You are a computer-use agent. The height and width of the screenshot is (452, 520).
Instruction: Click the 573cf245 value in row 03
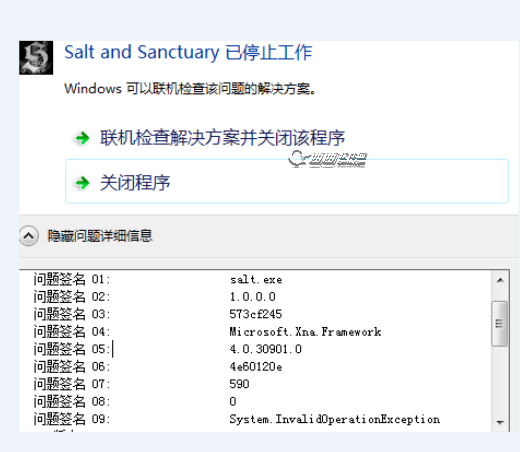[x=256, y=314]
